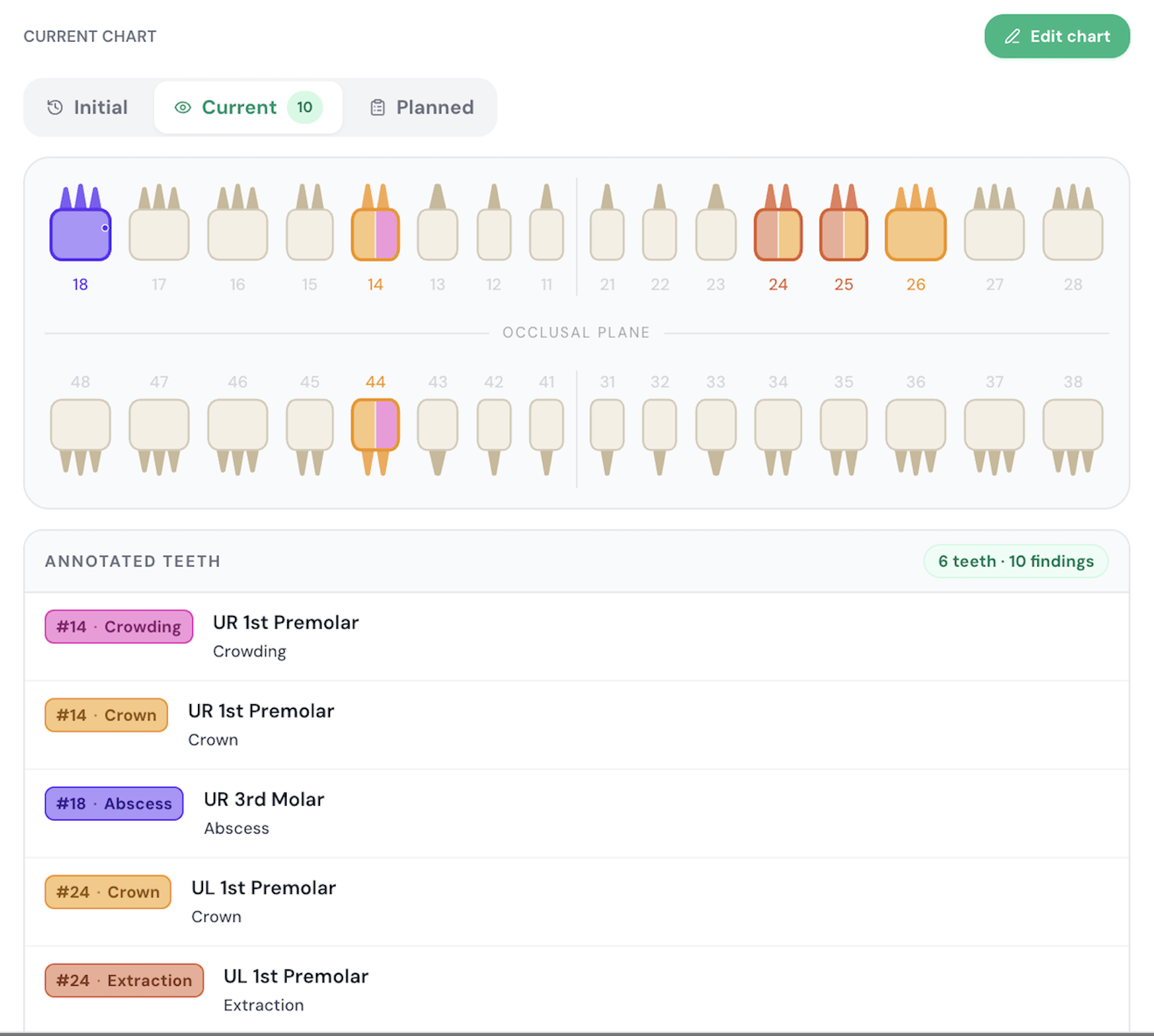Open the Planned tab
Viewport: 1154px width, 1036px height.
(x=422, y=107)
